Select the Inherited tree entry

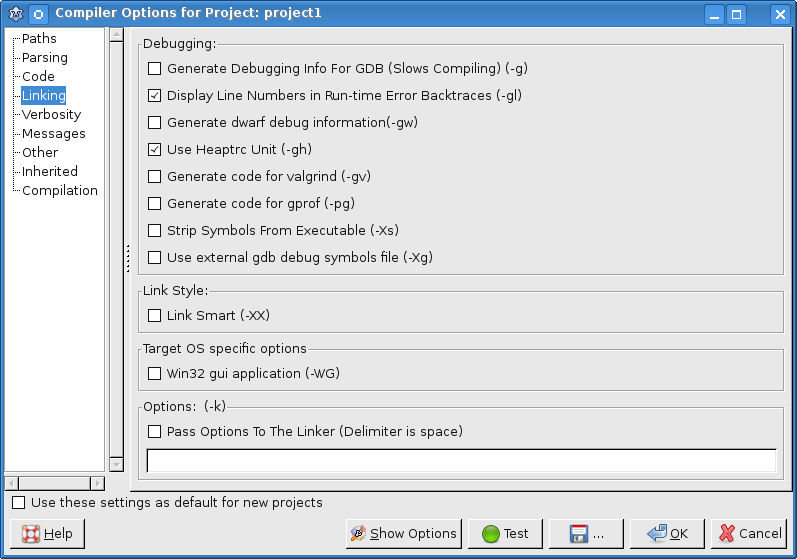coord(50,171)
